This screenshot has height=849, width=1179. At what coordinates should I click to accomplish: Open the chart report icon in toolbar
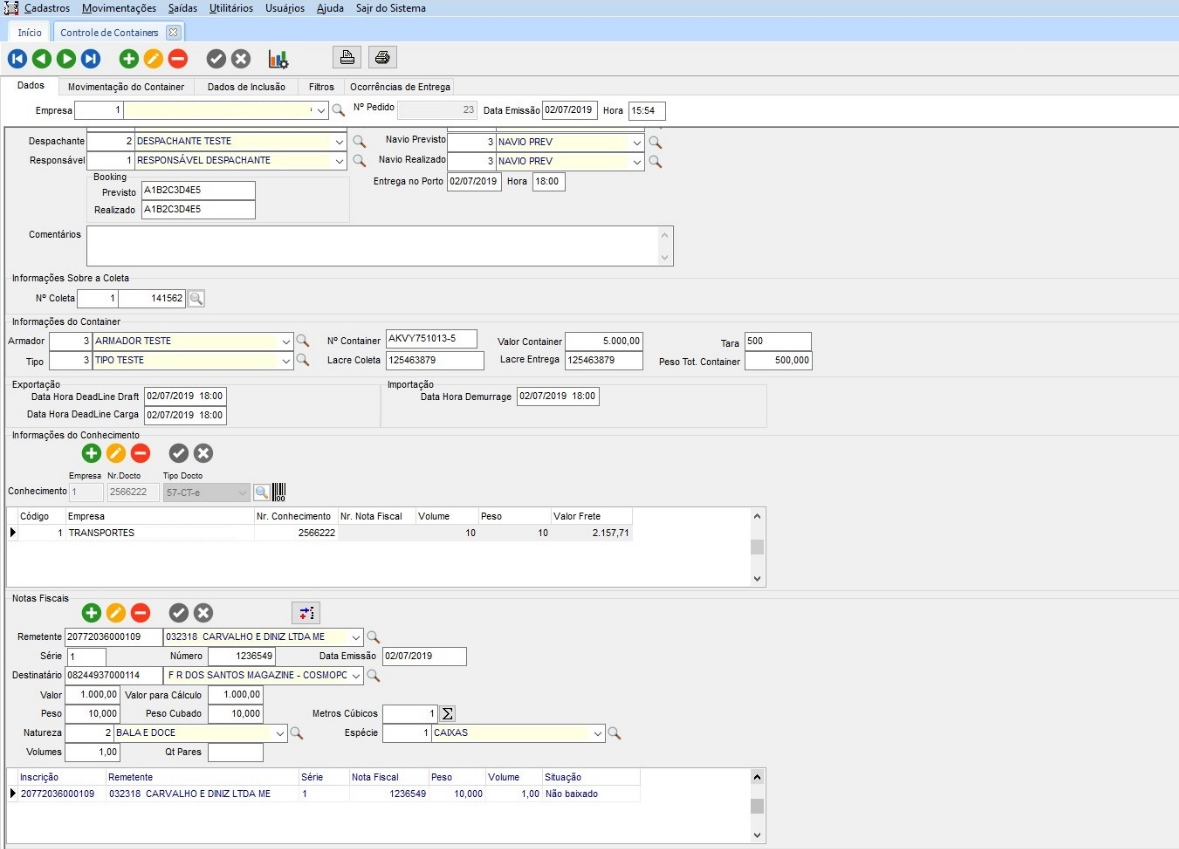pos(278,58)
